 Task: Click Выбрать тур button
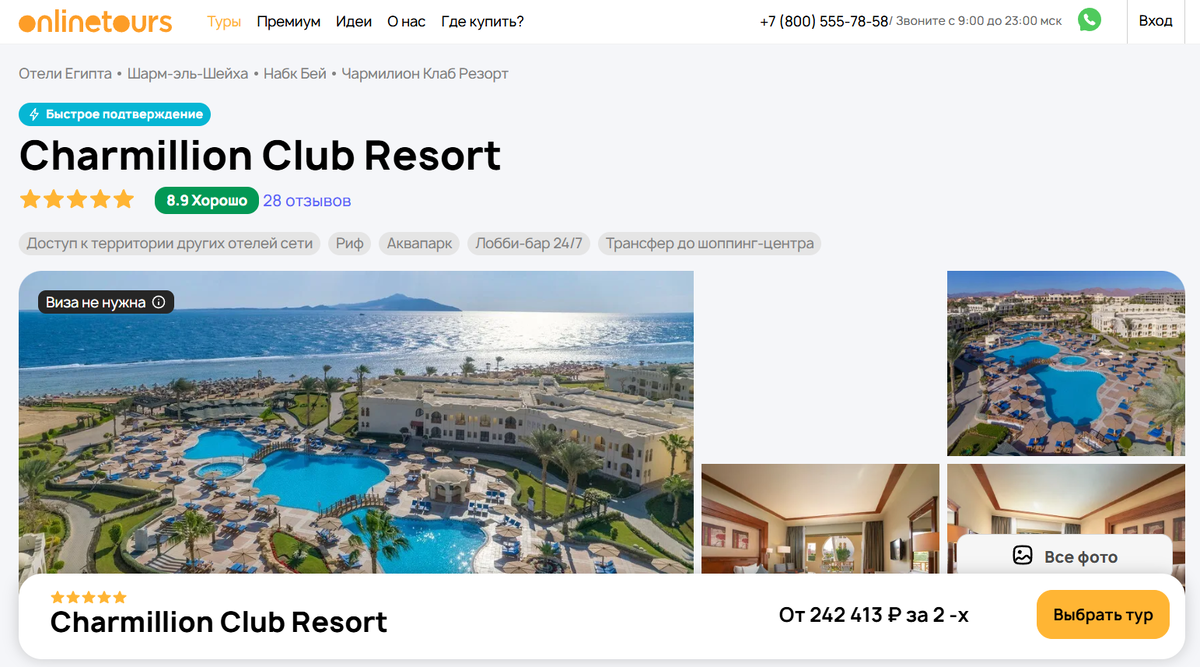click(x=1103, y=615)
